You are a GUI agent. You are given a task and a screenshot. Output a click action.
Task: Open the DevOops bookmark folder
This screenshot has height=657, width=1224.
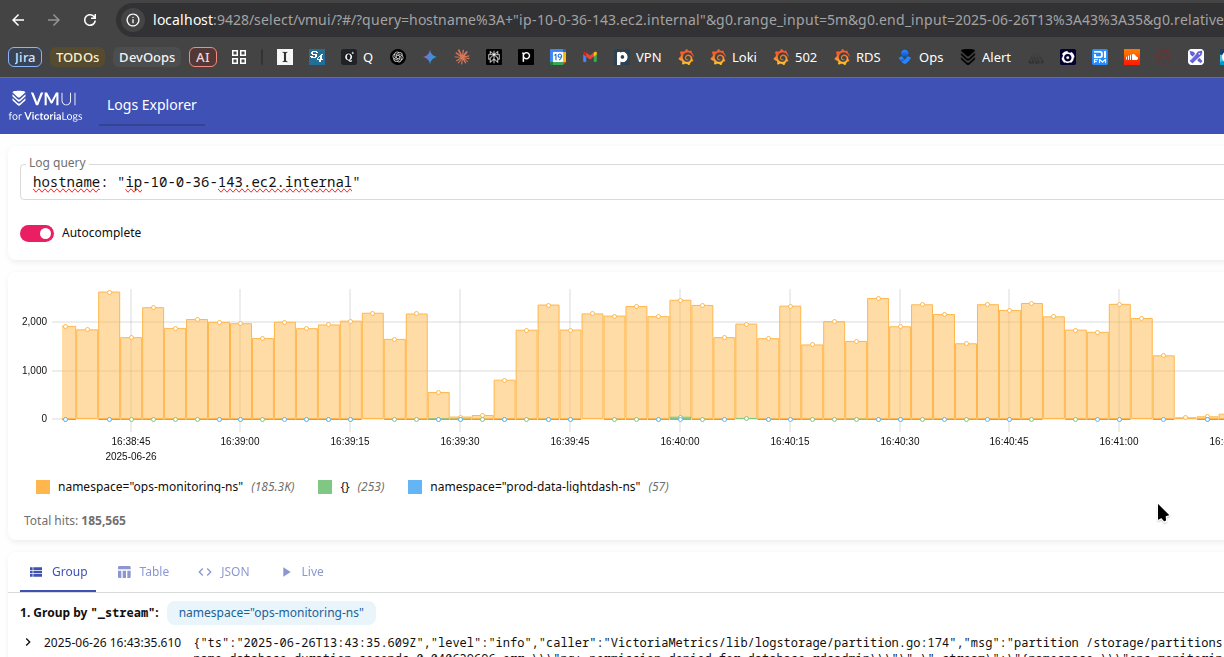(x=147, y=57)
